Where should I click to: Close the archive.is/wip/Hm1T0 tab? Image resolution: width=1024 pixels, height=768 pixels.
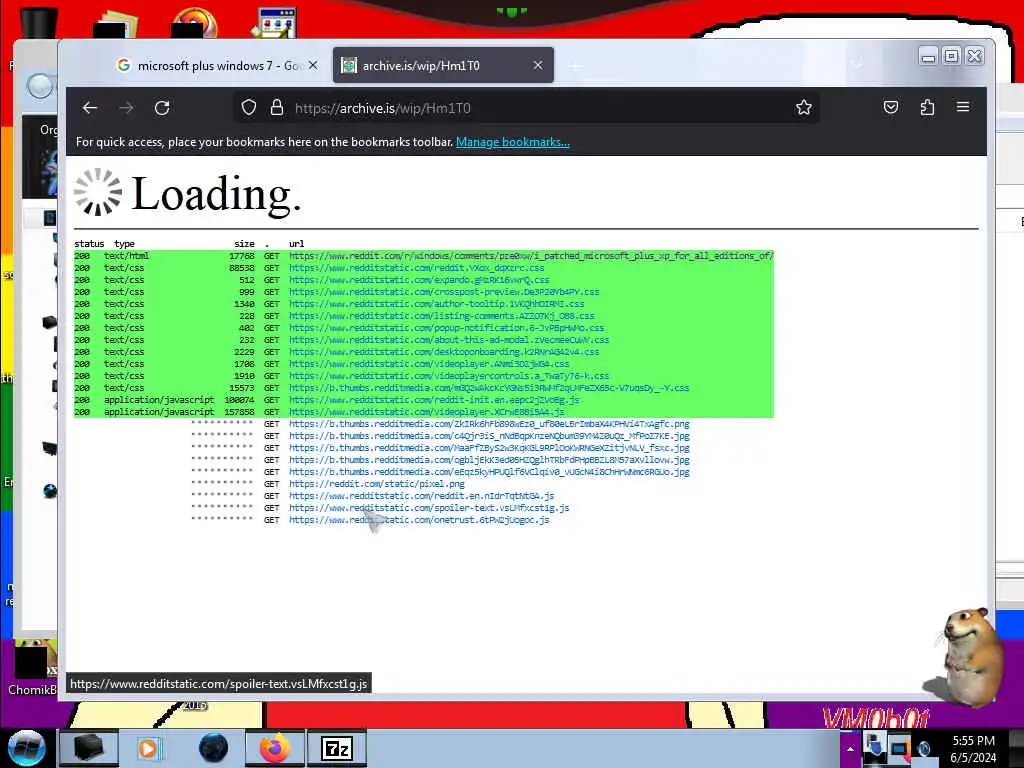click(x=538, y=65)
